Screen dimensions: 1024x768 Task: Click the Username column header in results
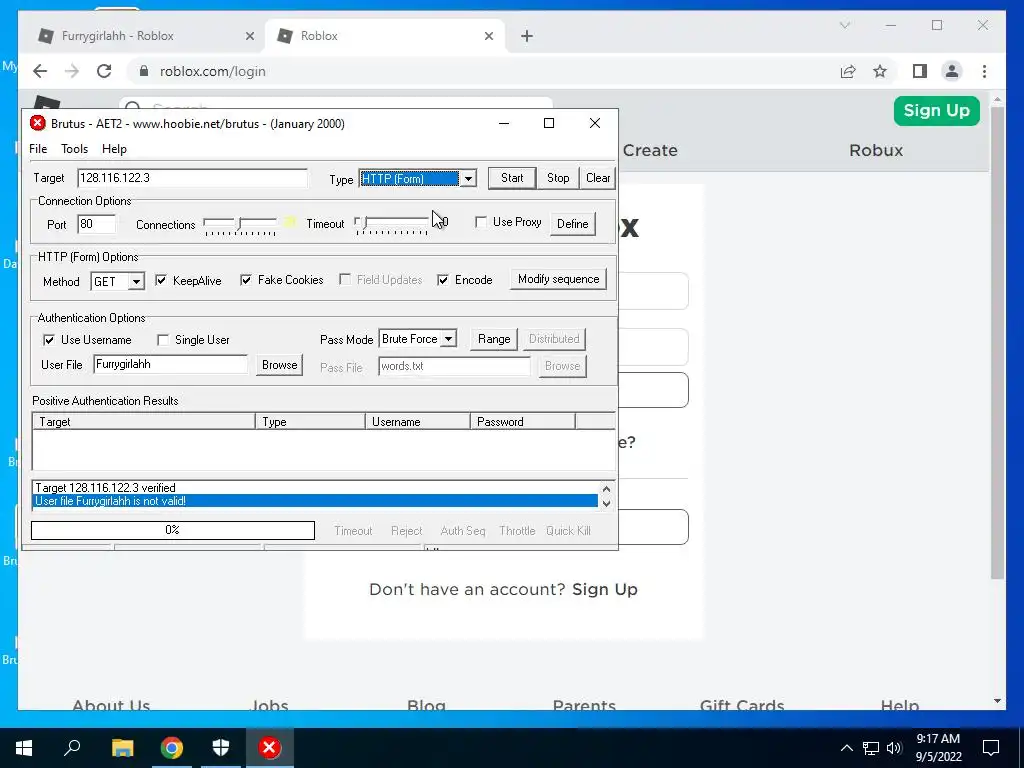[417, 422]
